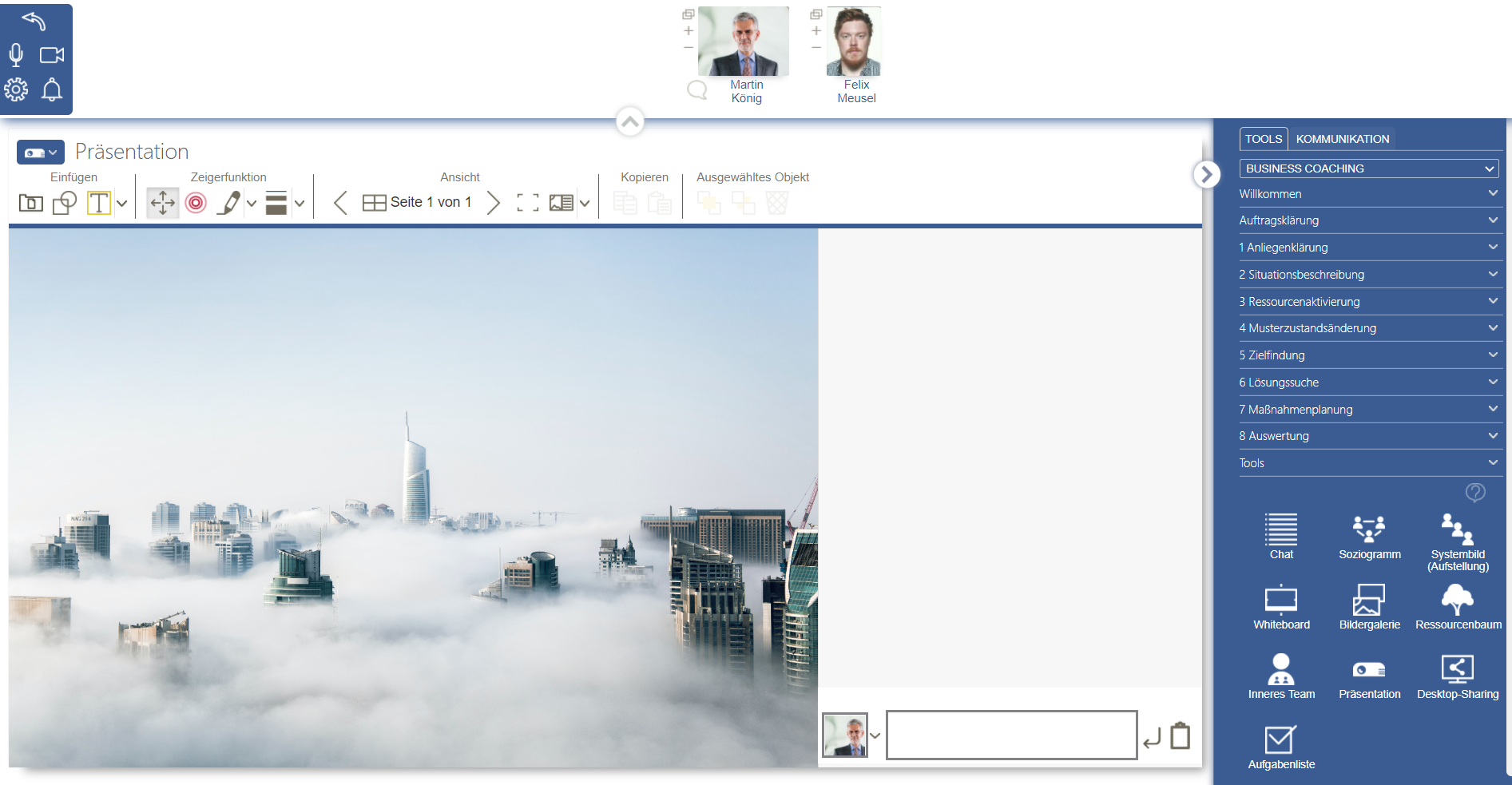Send chat message with enter arrow
The width and height of the screenshot is (1512, 785).
pos(1152,738)
